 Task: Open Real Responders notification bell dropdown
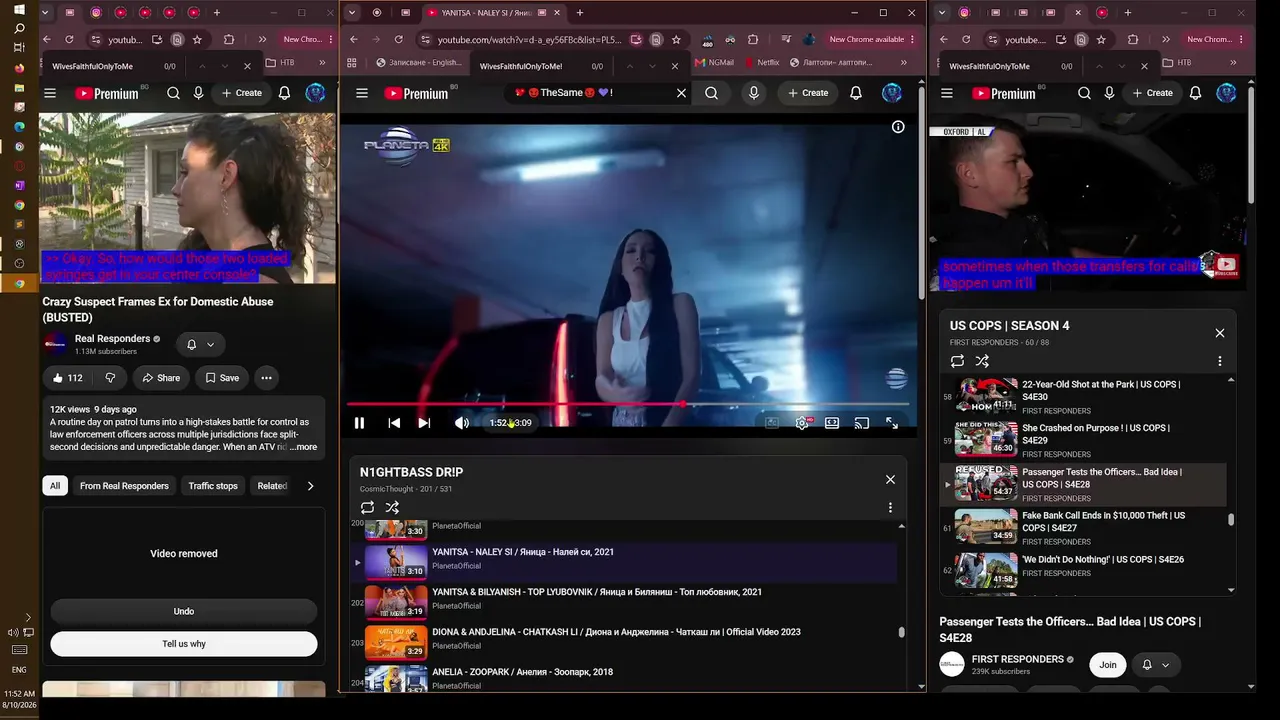200,345
